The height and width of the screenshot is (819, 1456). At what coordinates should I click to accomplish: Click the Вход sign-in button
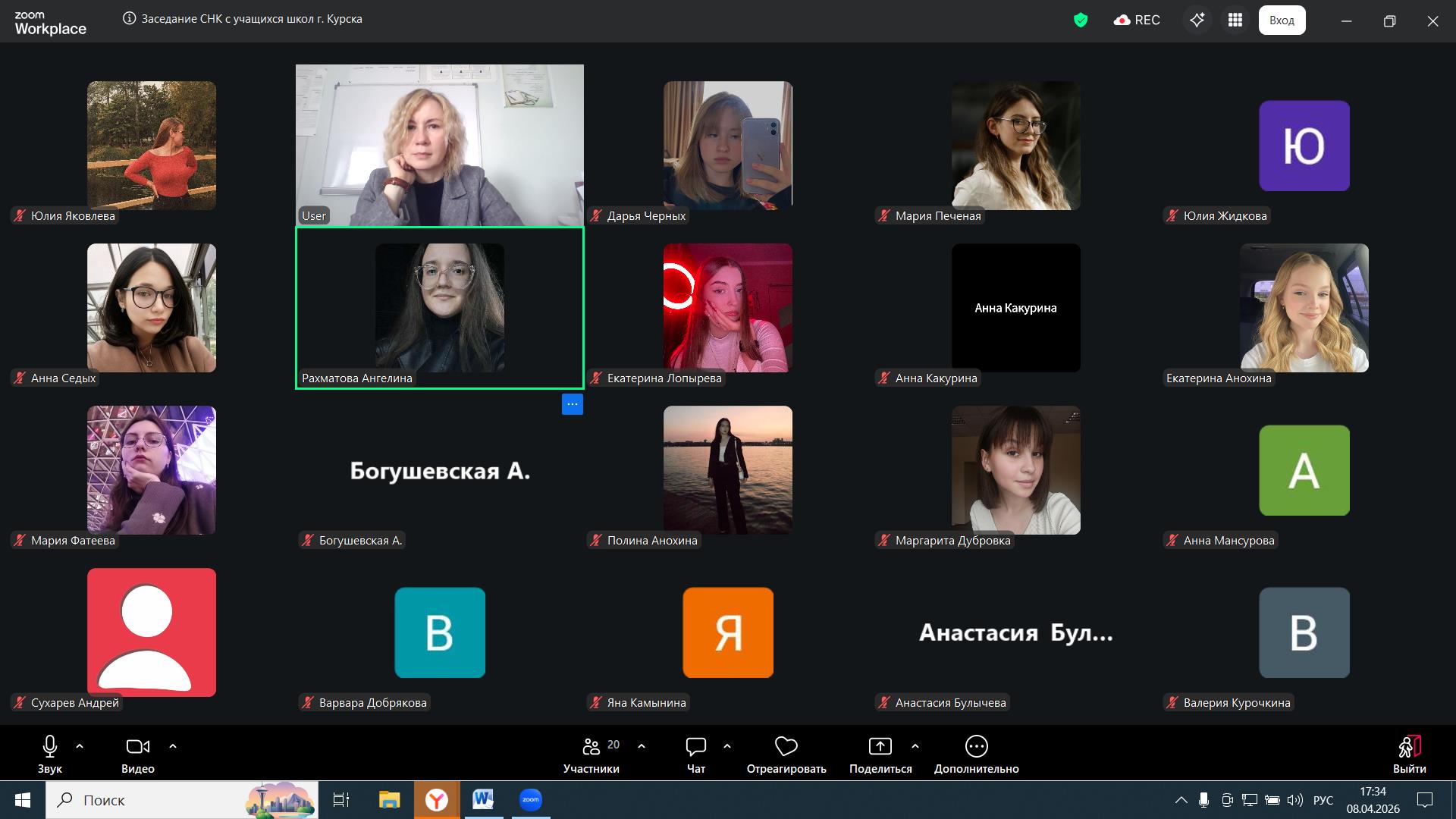(1282, 20)
